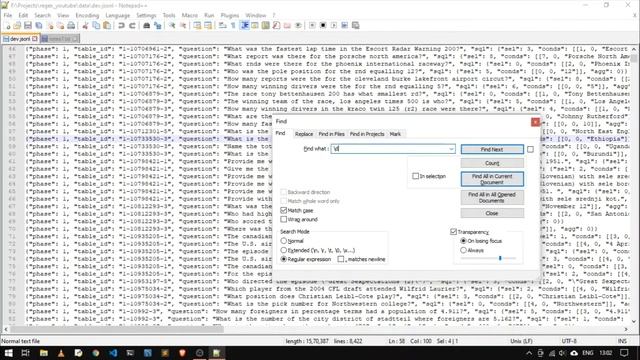Click Find All in Current Document
This screenshot has width=640, height=360.
click(492, 179)
